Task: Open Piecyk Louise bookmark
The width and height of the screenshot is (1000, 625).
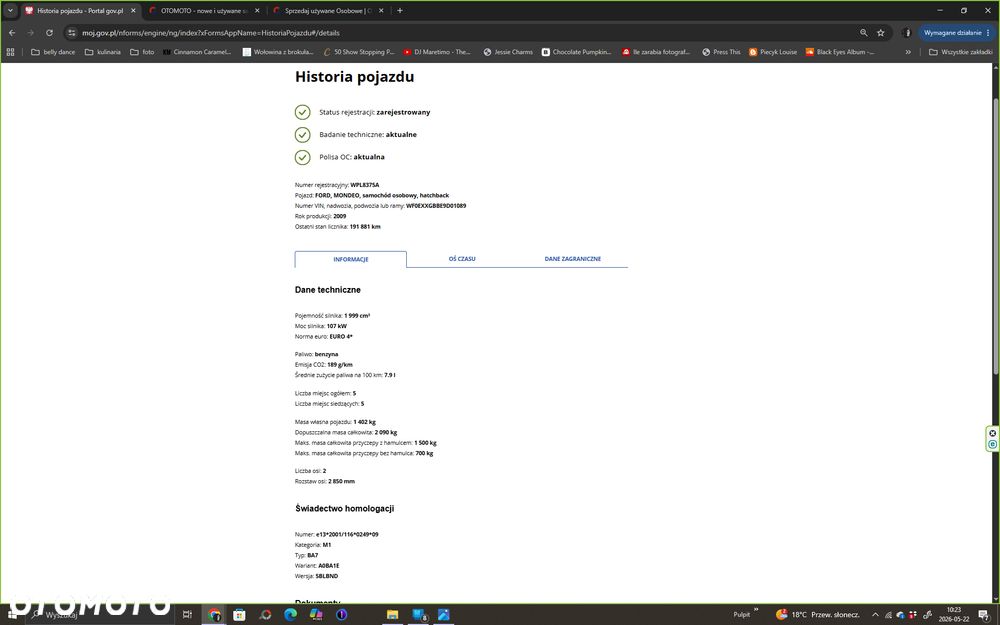Action: [x=773, y=52]
